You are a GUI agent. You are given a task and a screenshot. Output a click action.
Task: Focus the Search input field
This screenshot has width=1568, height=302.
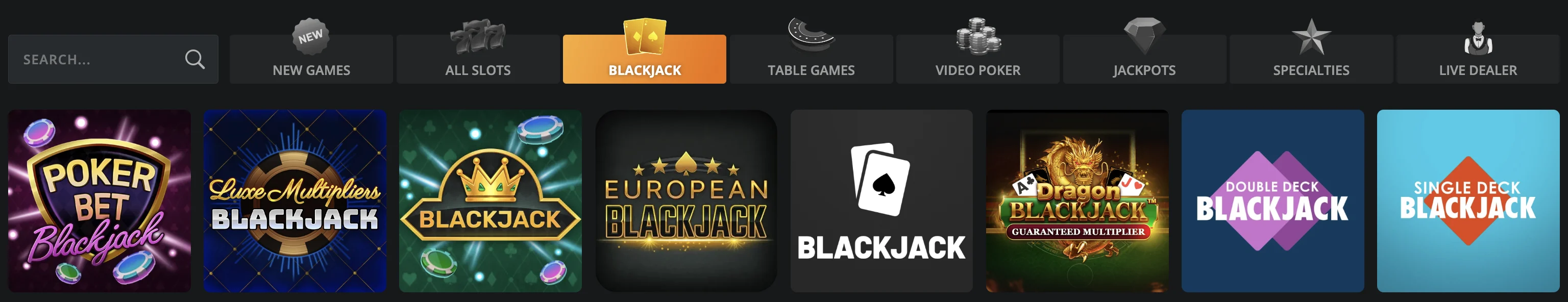tap(113, 59)
